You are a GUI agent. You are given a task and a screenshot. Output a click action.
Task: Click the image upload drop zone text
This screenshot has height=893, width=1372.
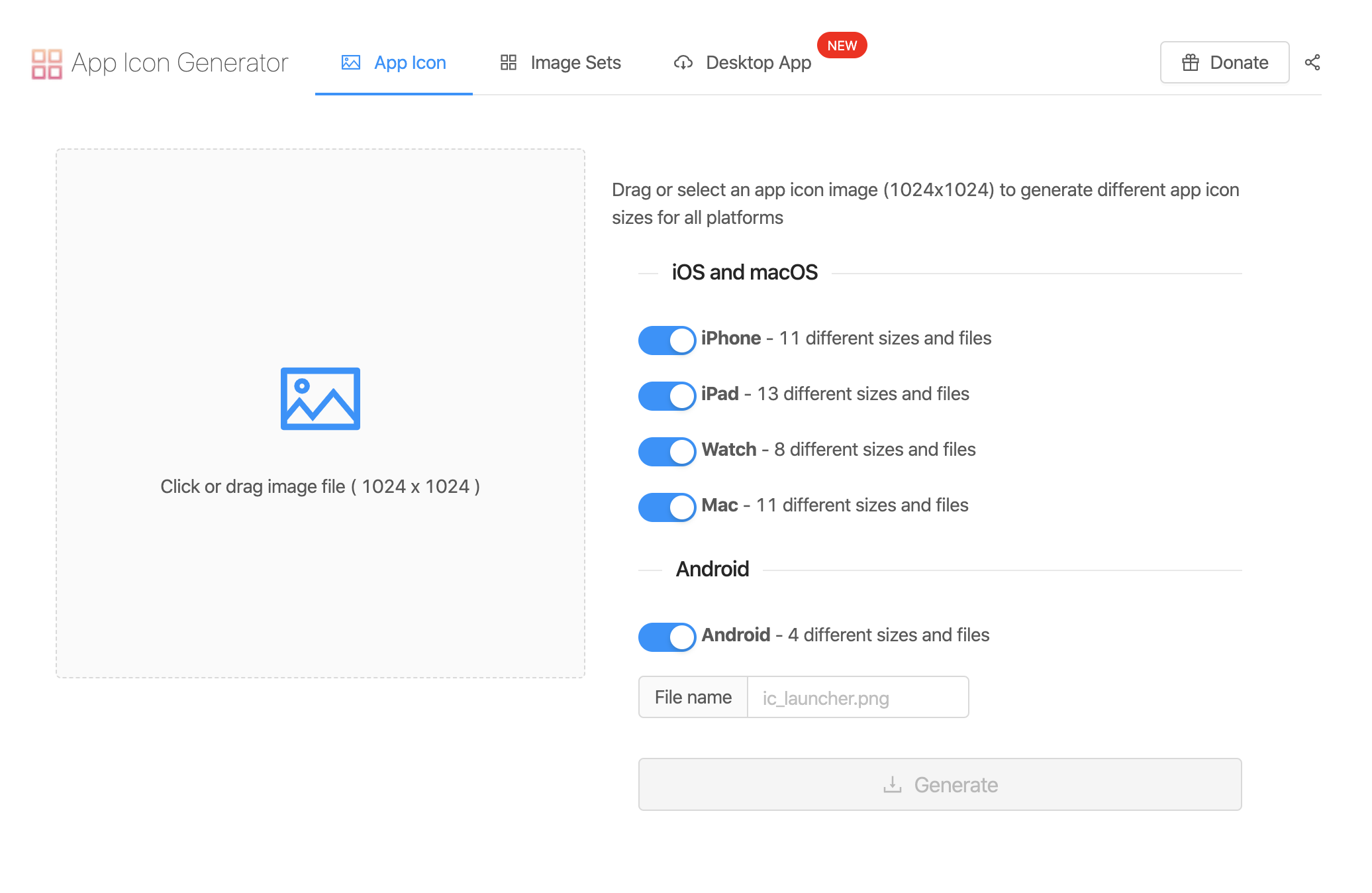320,486
